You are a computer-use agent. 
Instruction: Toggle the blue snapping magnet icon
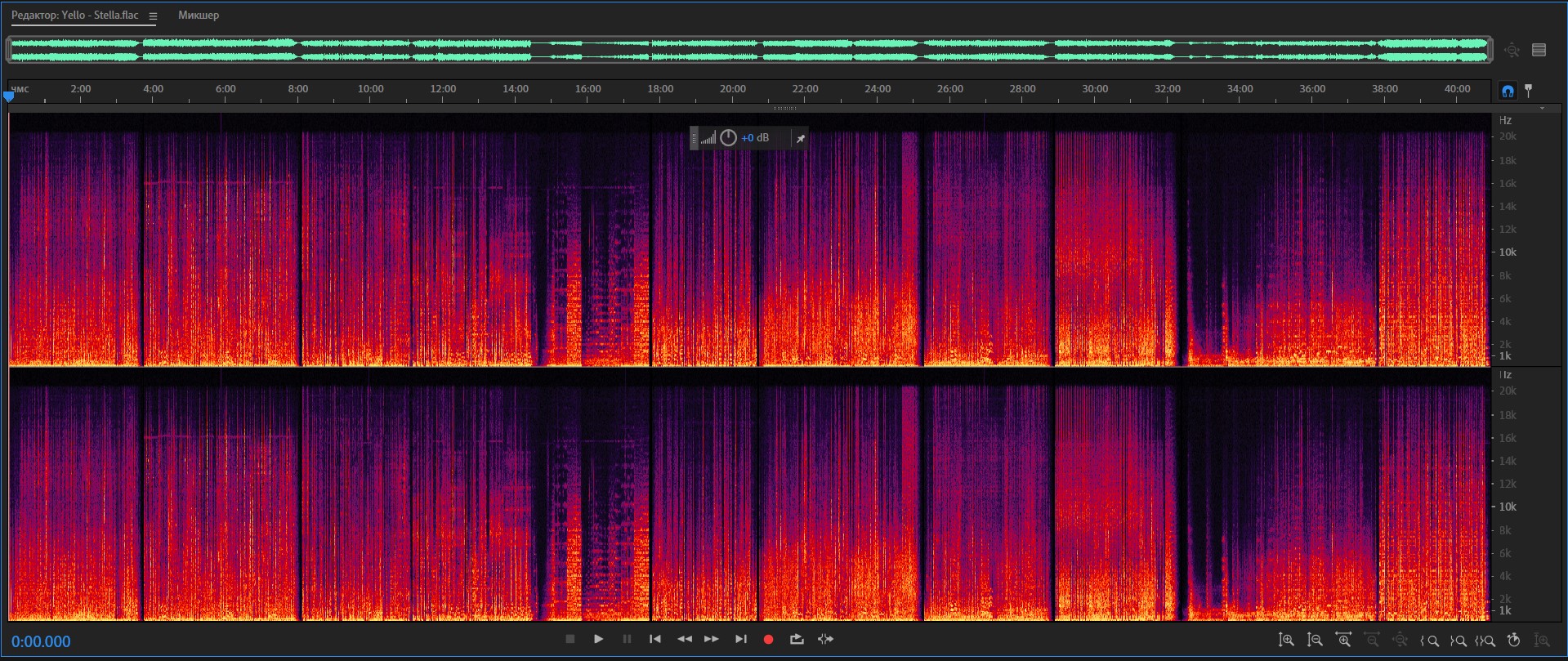pos(1508,91)
